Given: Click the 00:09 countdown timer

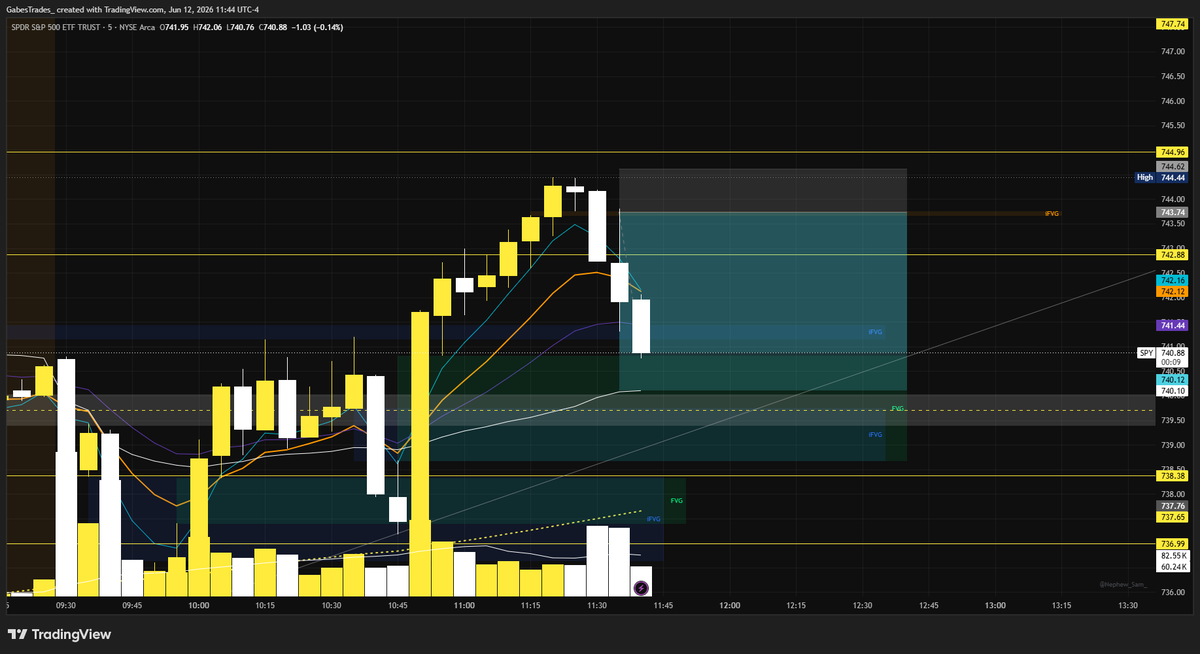Looking at the screenshot, I should point(1172,363).
